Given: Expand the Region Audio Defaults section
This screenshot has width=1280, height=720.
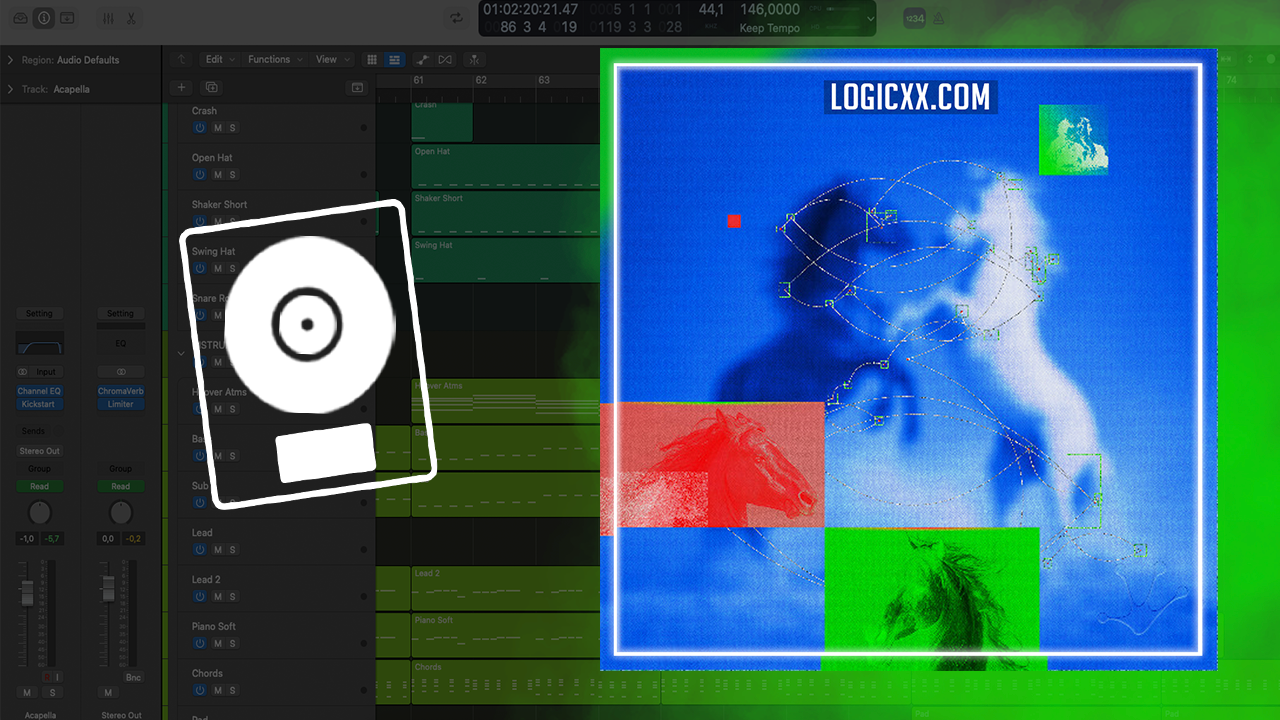Looking at the screenshot, I should (10, 60).
